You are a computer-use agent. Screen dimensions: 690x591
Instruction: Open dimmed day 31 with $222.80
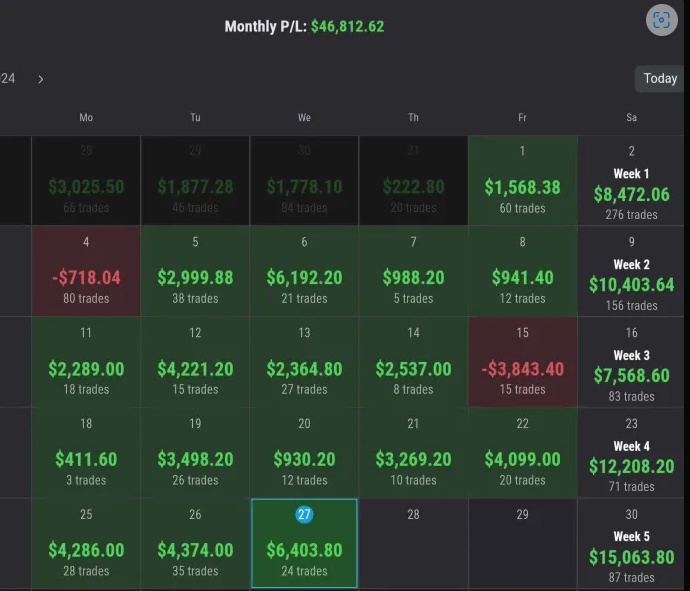click(x=413, y=180)
